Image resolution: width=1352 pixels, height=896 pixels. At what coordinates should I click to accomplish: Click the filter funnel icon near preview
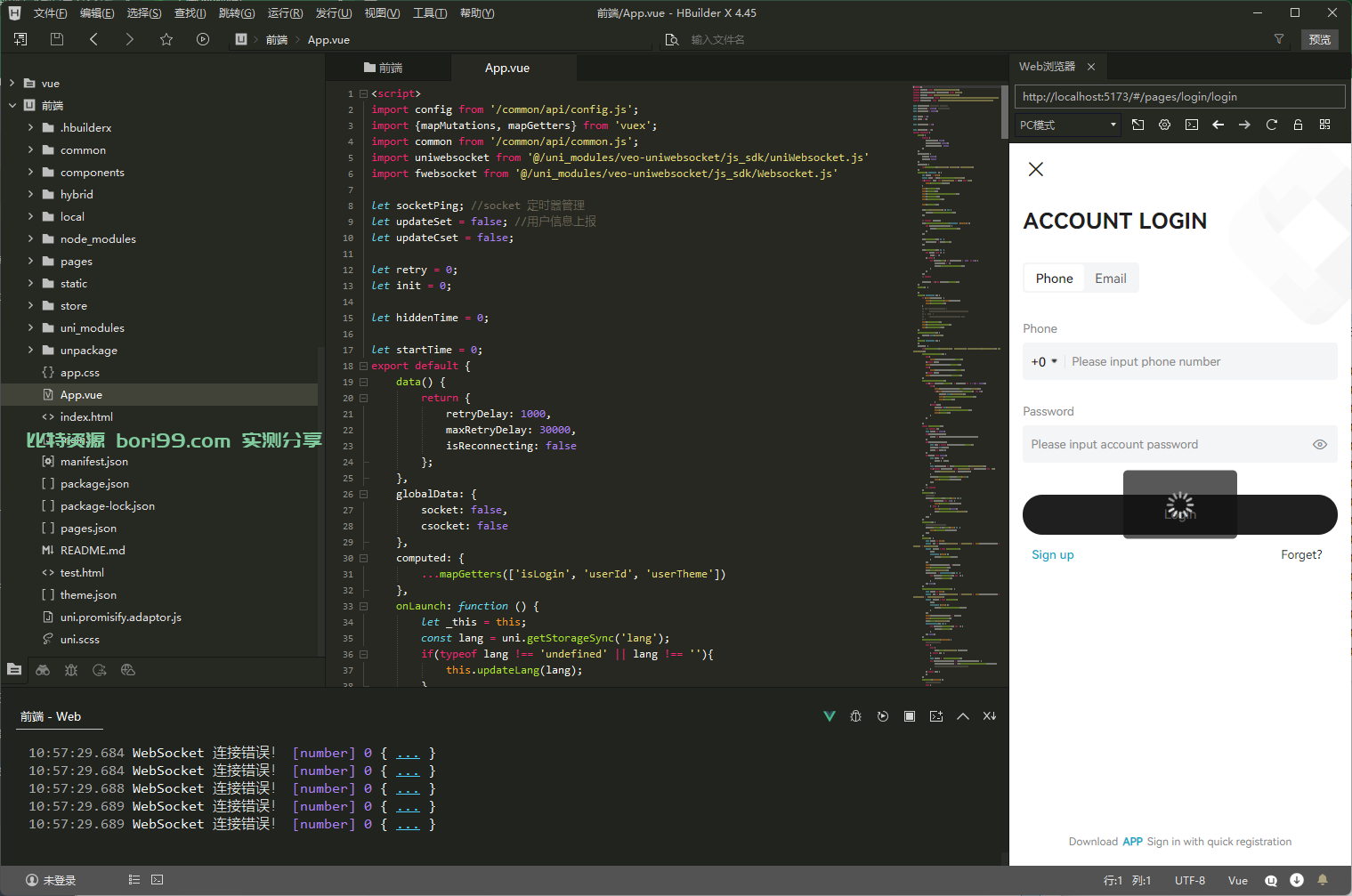(x=1279, y=39)
